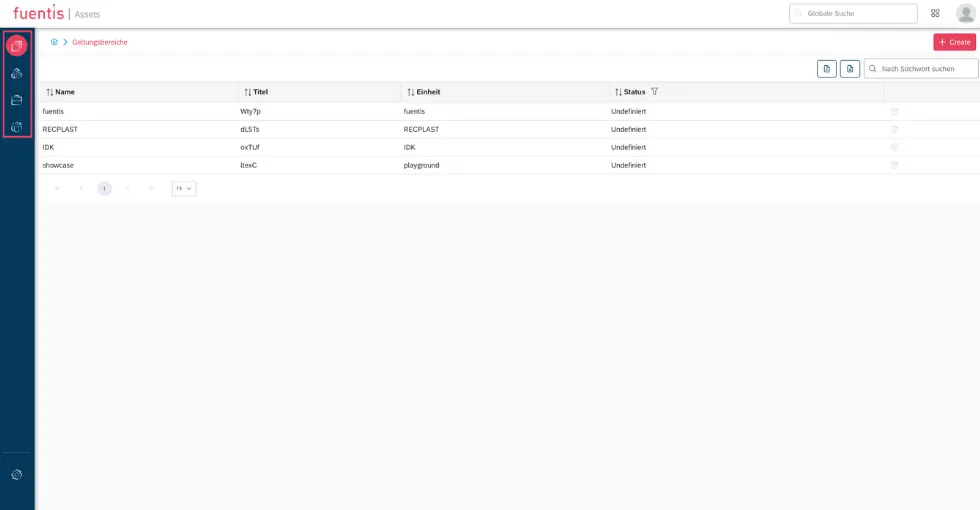
Task: Open the highlighted Geltungsbereiche sidebar icon
Action: (16, 46)
